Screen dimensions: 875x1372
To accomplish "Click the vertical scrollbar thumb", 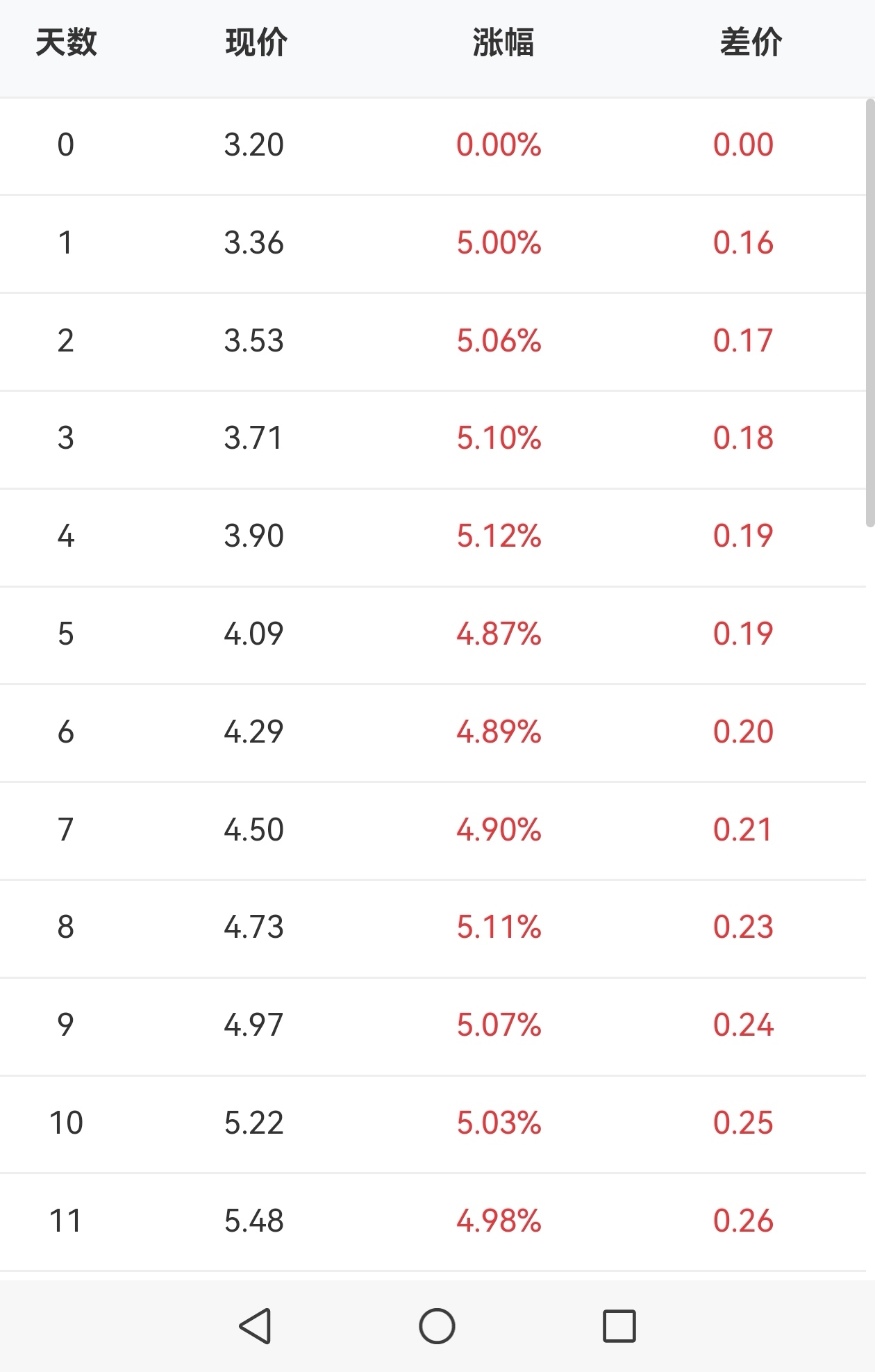I will (x=869, y=313).
